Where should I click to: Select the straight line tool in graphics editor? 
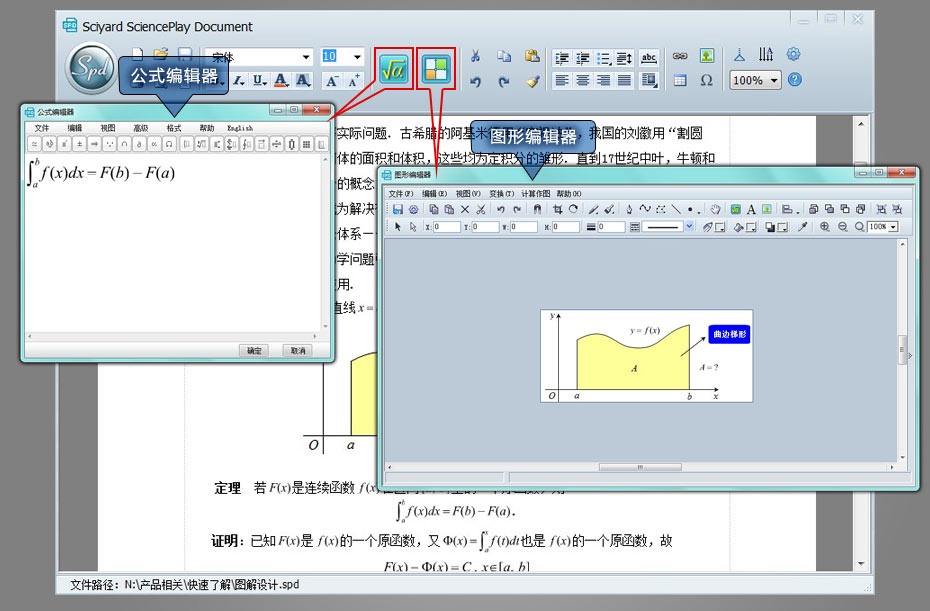click(x=676, y=209)
